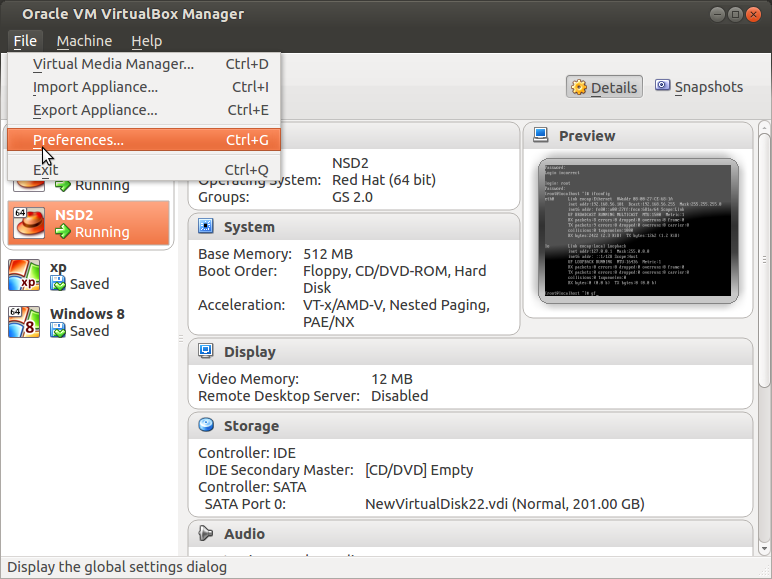Click NSD2 Running status arrow icon
The width and height of the screenshot is (772, 579).
[63, 231]
